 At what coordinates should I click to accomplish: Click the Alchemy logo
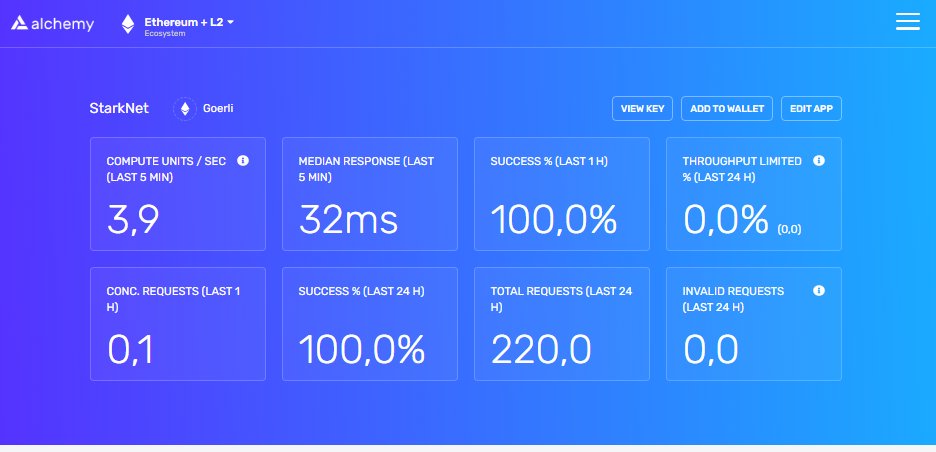pyautogui.click(x=53, y=24)
